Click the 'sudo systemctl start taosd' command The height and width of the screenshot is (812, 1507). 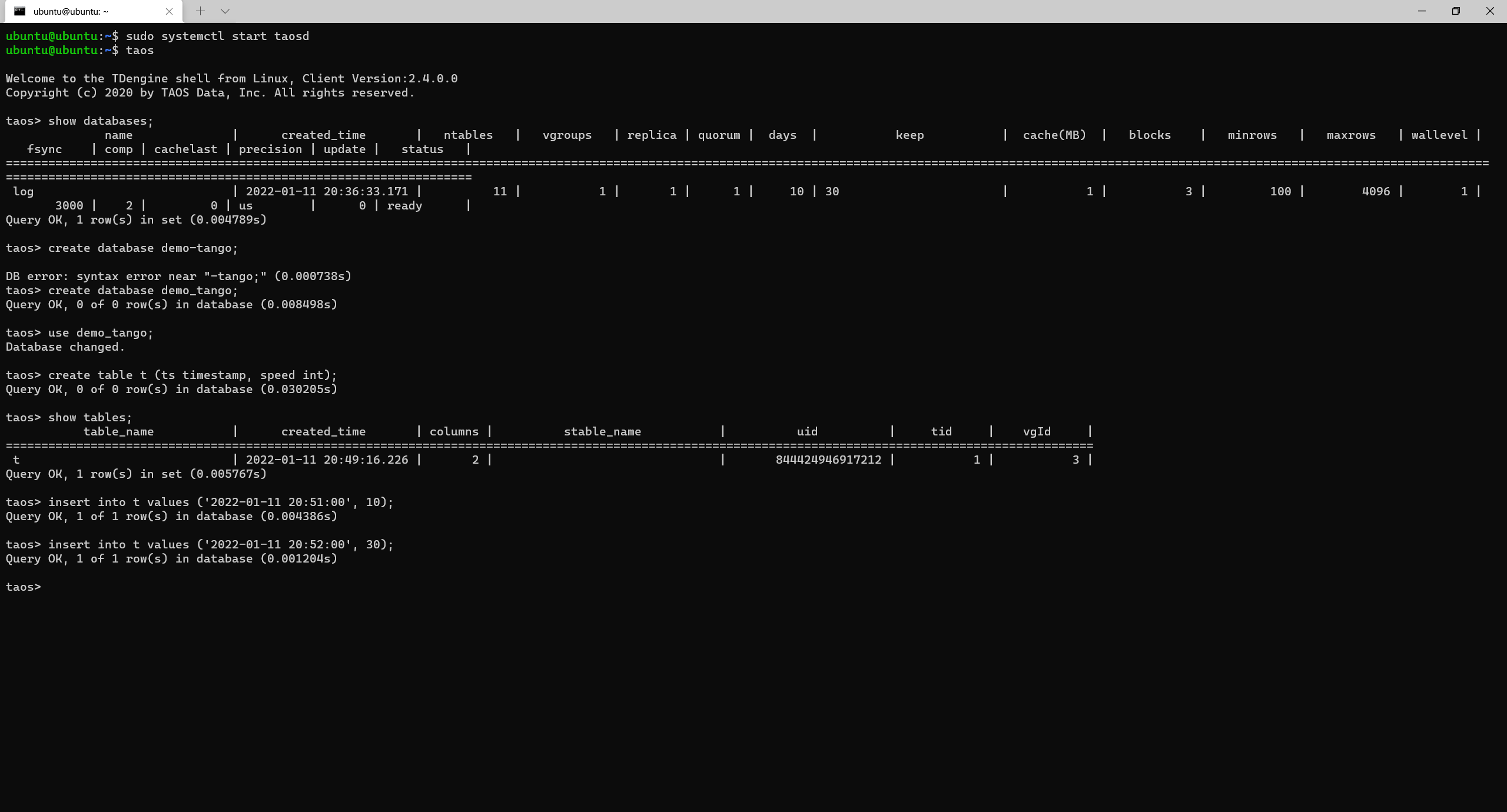[x=217, y=36]
